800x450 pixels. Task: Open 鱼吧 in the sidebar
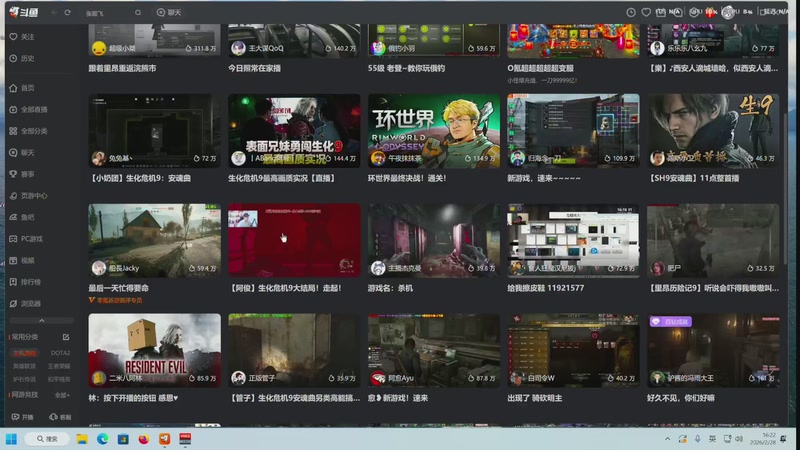(22, 217)
